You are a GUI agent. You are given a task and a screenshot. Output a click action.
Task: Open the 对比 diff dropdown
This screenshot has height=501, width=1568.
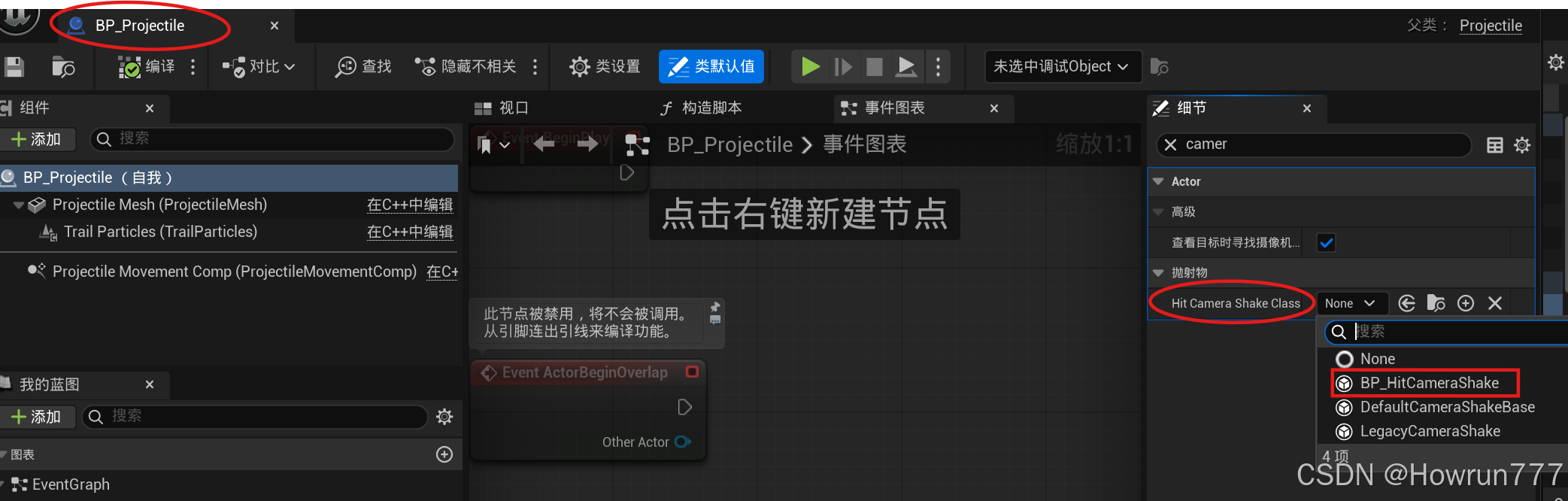coord(259,67)
